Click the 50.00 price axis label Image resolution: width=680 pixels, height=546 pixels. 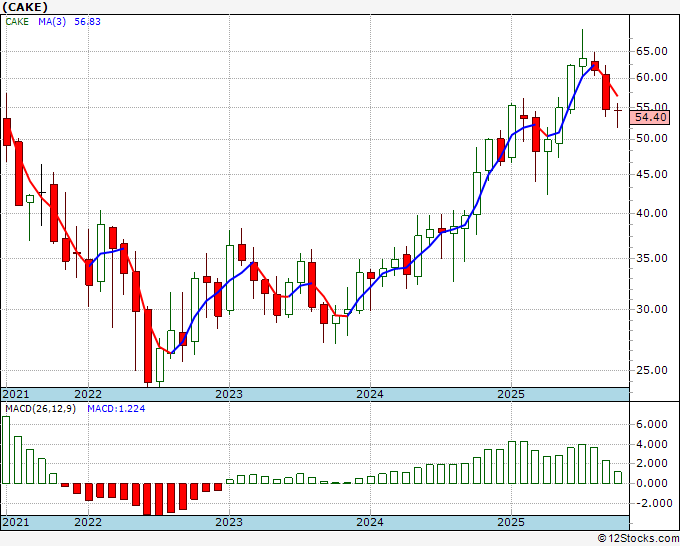click(x=651, y=138)
